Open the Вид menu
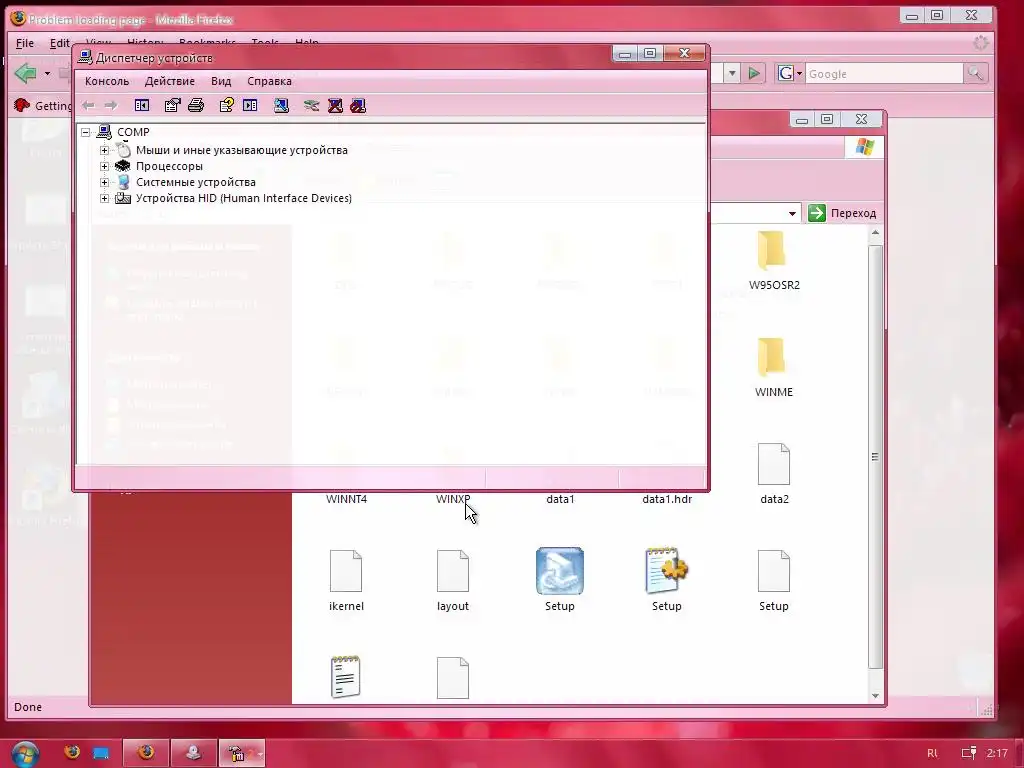Image resolution: width=1024 pixels, height=768 pixels. click(221, 81)
